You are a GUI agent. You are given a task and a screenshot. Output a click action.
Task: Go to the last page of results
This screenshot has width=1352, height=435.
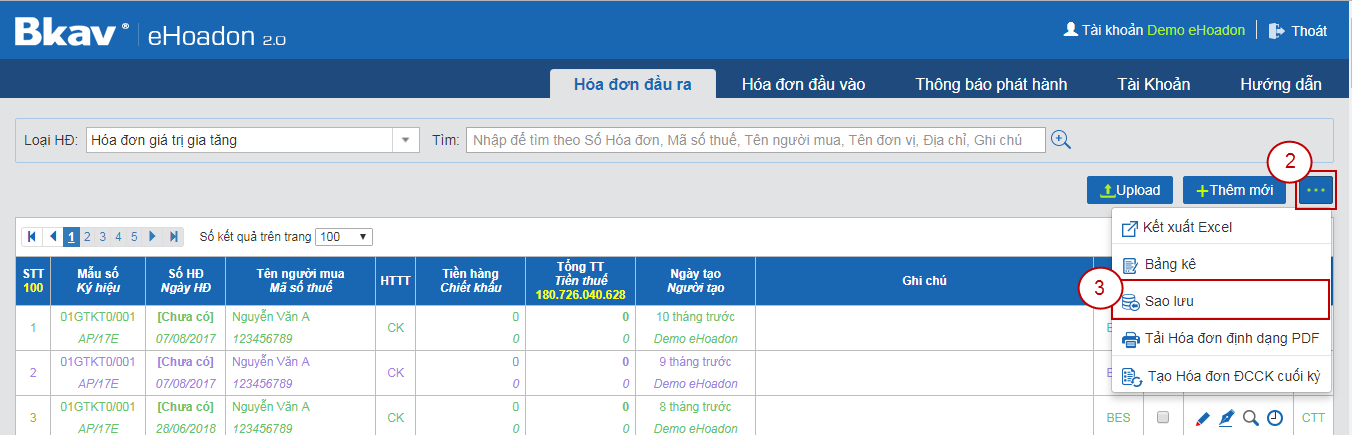click(x=174, y=237)
